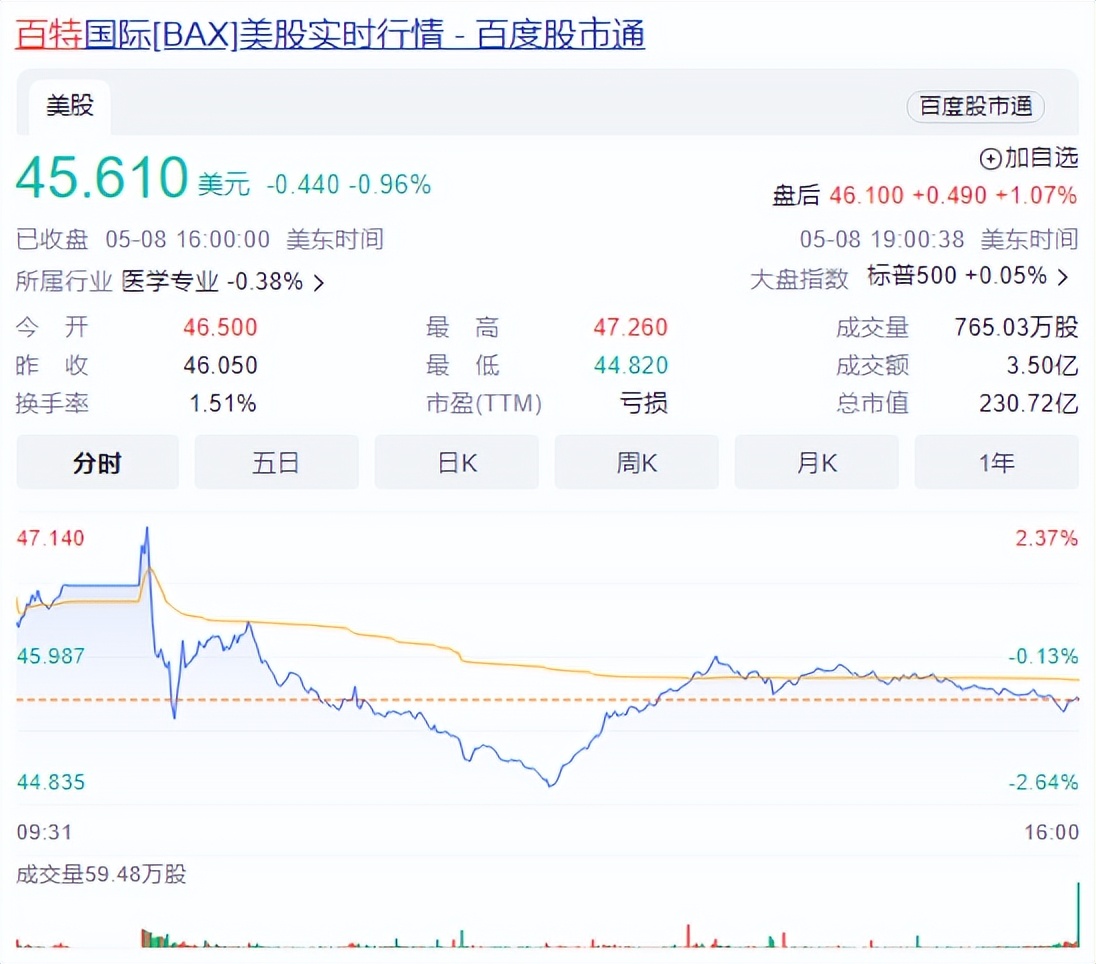Screen dimensions: 1096x964
Task: Switch to the 五日 chart view
Action: (x=277, y=462)
